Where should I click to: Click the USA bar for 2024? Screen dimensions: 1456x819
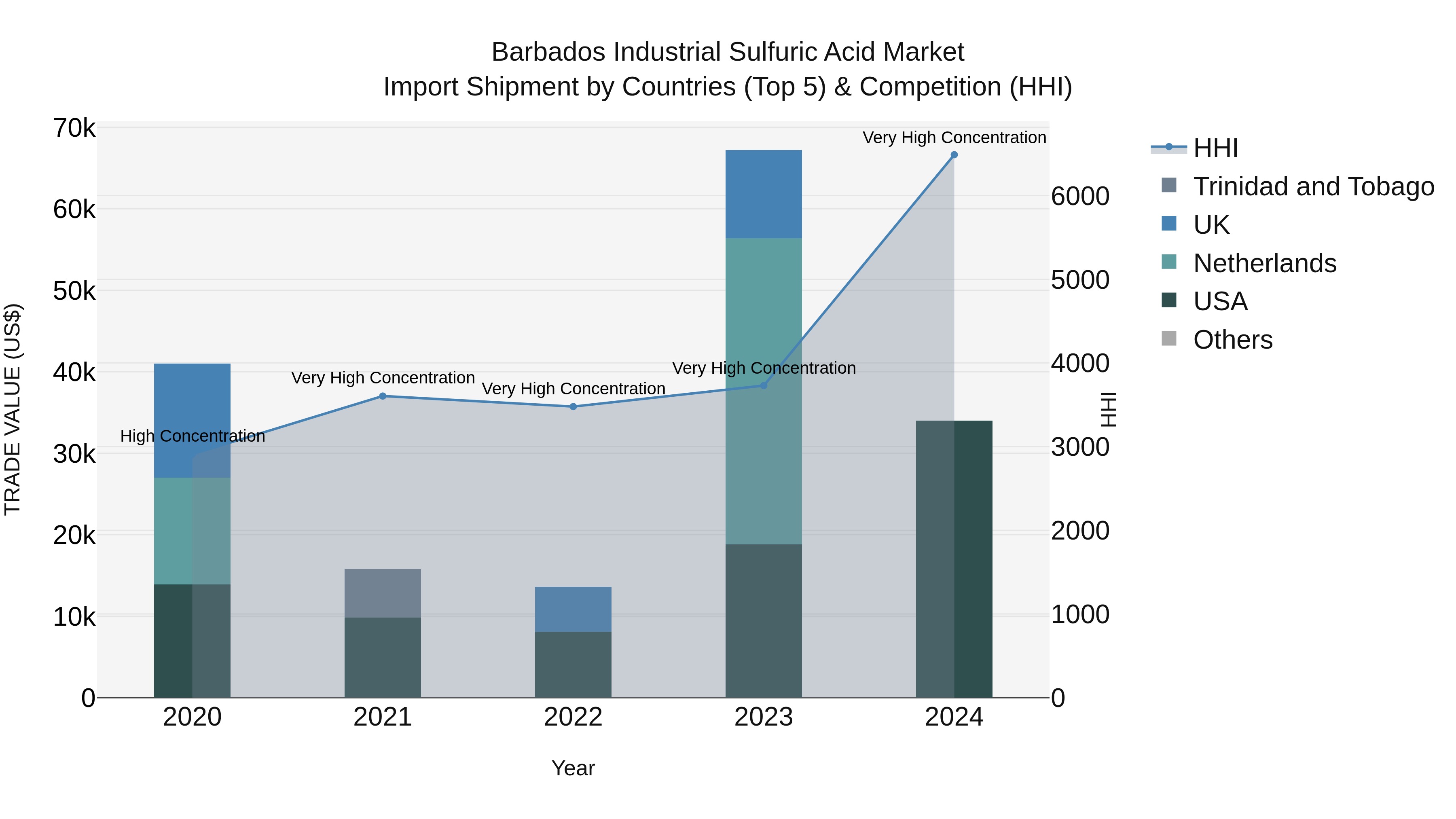(954, 559)
